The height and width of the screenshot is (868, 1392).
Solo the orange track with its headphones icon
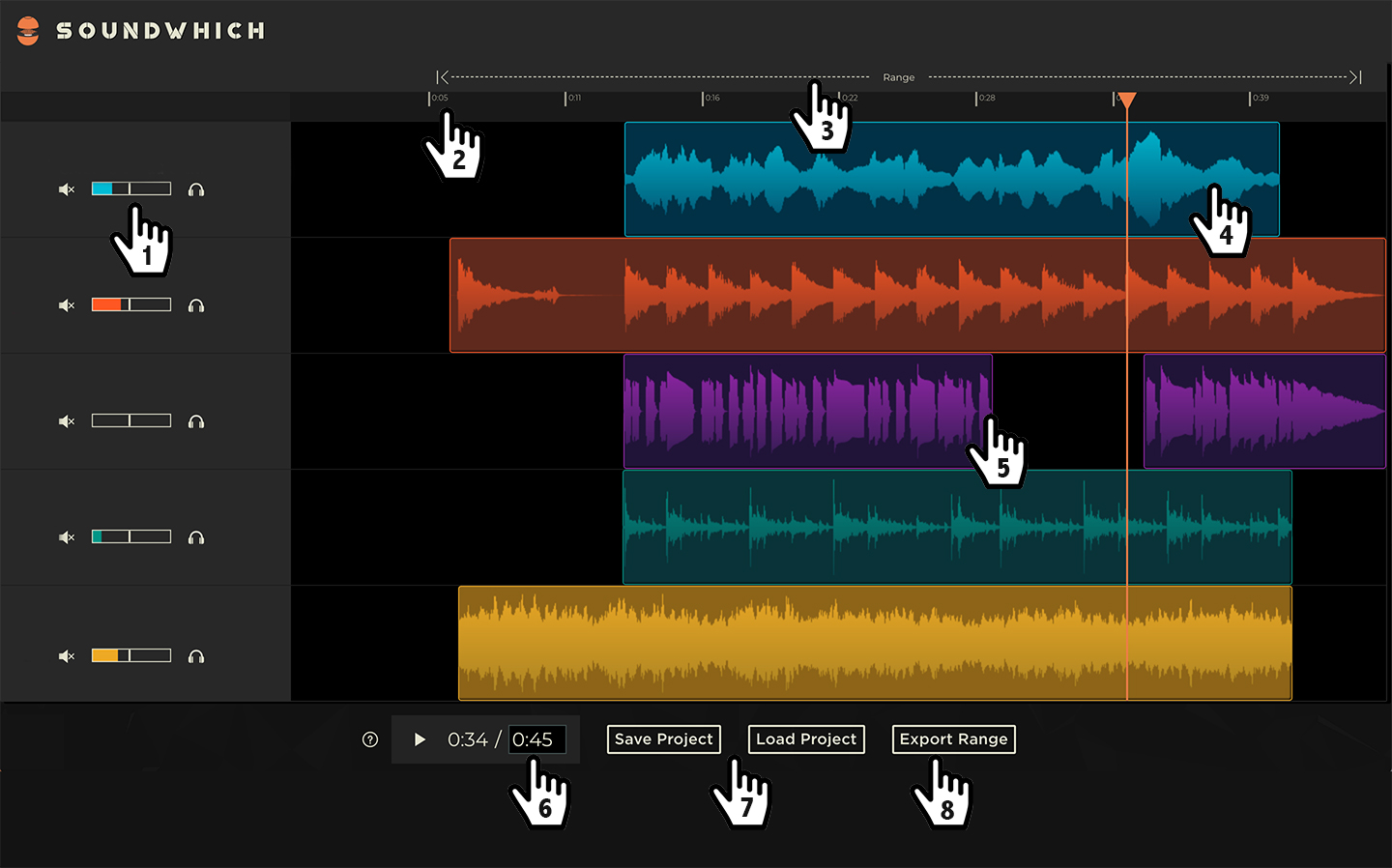[196, 305]
